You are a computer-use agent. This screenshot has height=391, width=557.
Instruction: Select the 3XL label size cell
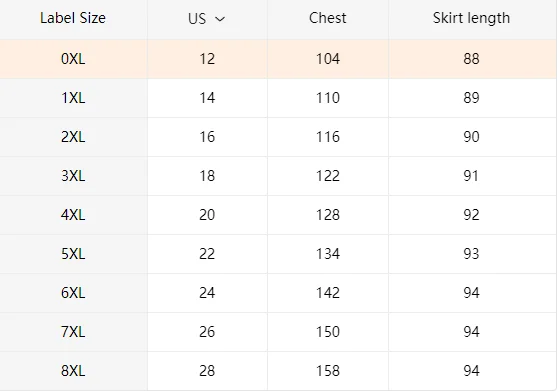pyautogui.click(x=73, y=176)
